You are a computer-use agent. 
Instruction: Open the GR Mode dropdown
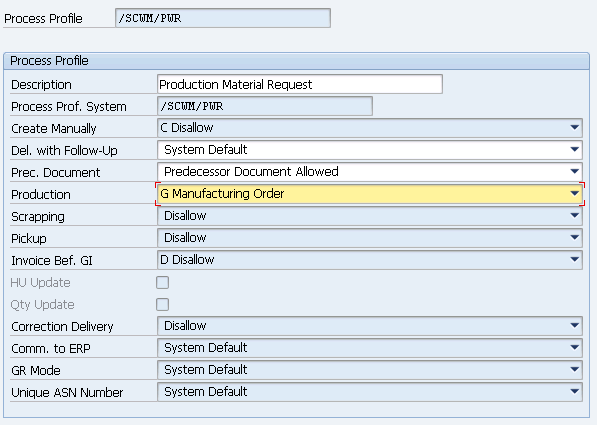click(x=370, y=370)
